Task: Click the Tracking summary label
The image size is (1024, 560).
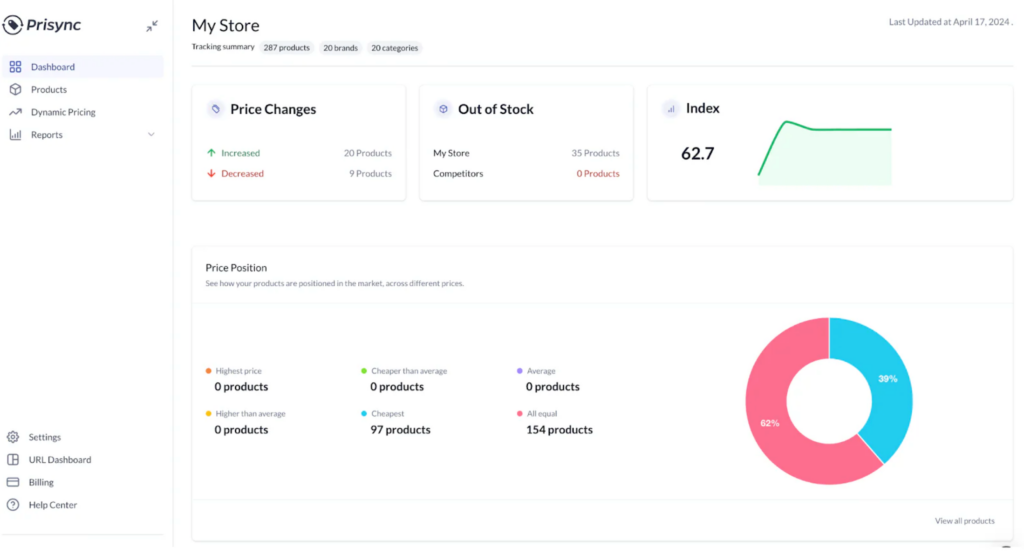Action: (x=223, y=47)
